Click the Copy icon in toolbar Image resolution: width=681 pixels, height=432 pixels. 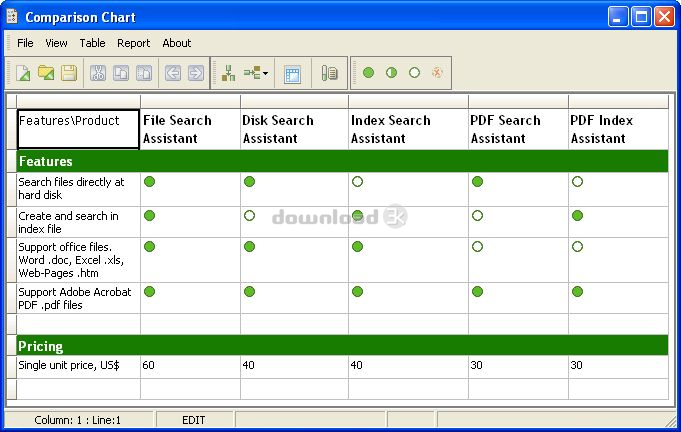120,73
